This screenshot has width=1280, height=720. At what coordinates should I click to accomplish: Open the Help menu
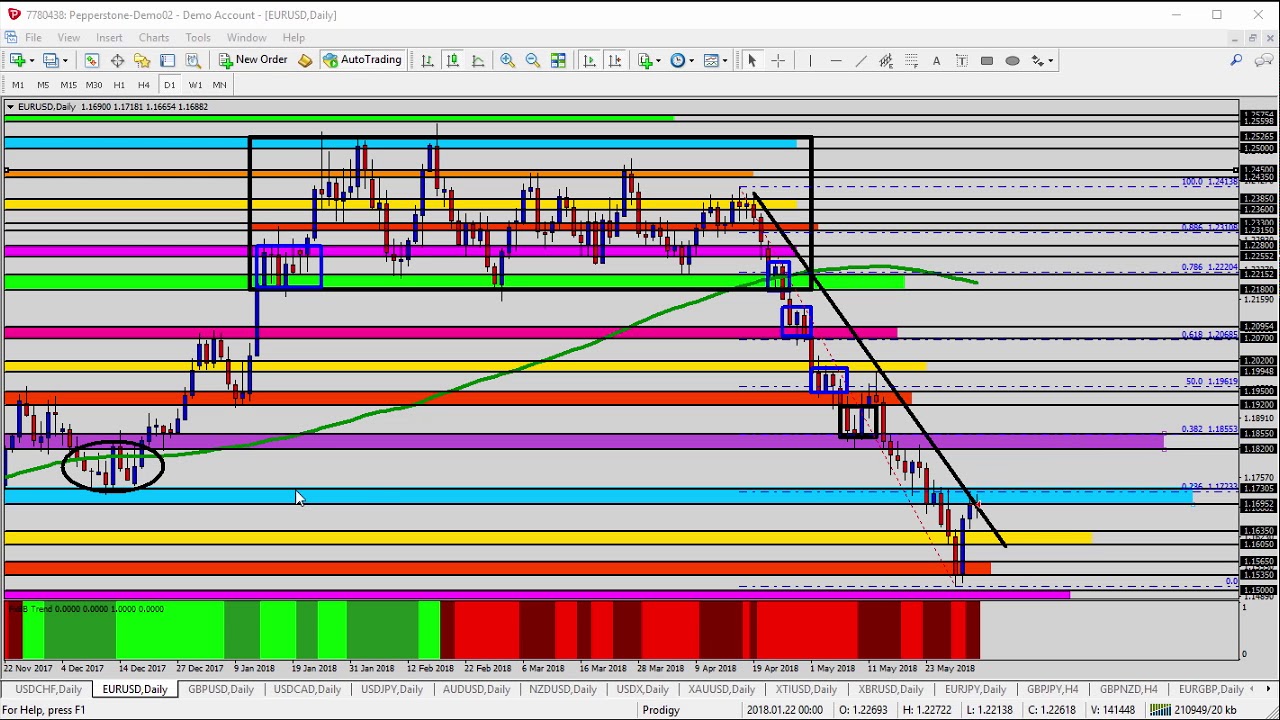pyautogui.click(x=294, y=38)
